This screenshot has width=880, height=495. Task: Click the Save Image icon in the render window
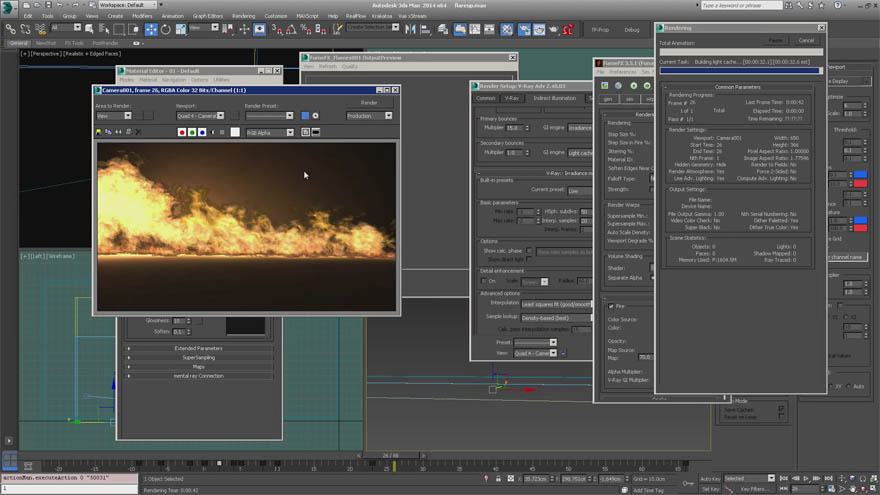pos(99,132)
